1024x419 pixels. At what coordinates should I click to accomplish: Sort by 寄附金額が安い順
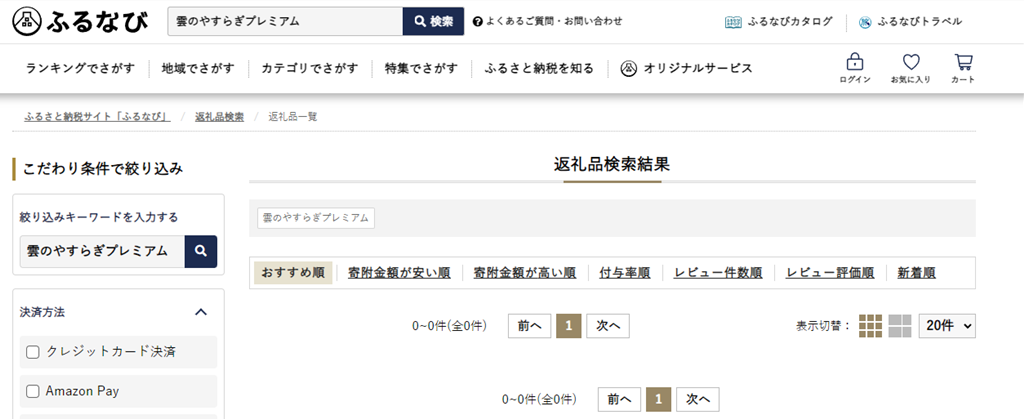click(399, 273)
